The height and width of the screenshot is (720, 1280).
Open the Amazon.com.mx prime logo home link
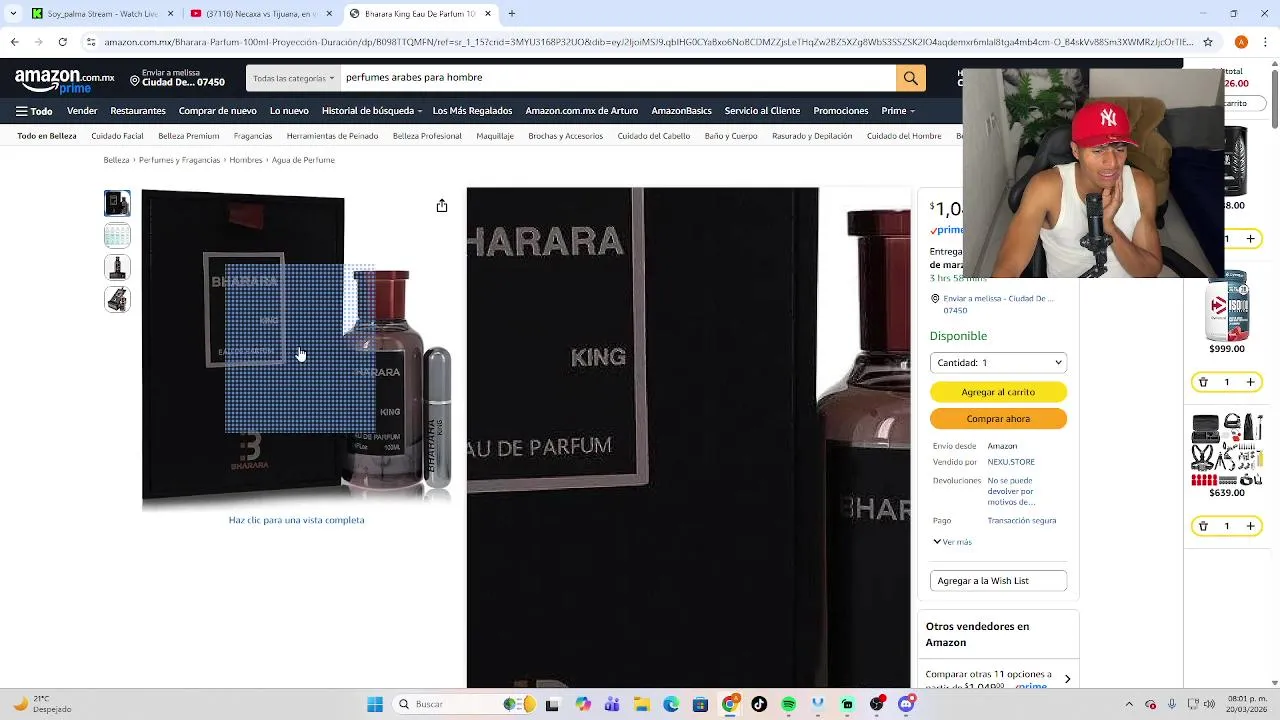click(x=64, y=80)
